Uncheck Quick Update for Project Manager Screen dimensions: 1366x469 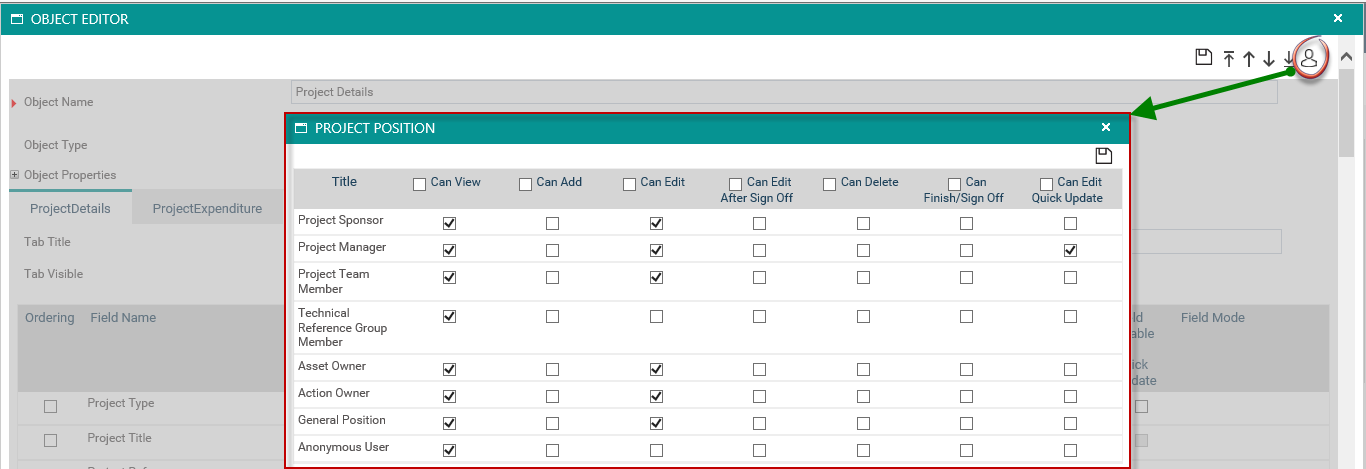(1070, 250)
